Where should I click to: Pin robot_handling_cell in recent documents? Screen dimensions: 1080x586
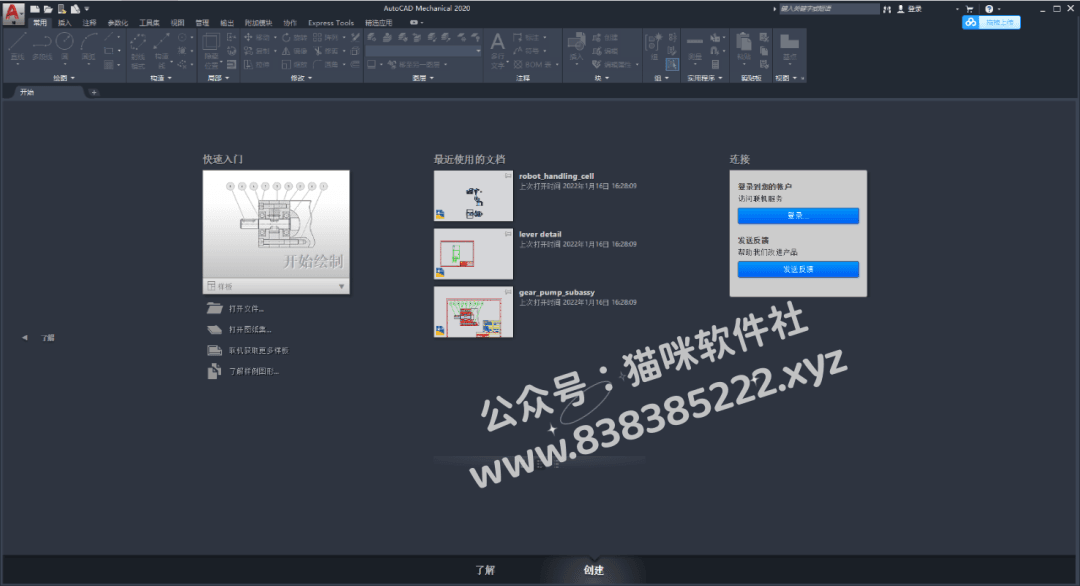tap(508, 176)
